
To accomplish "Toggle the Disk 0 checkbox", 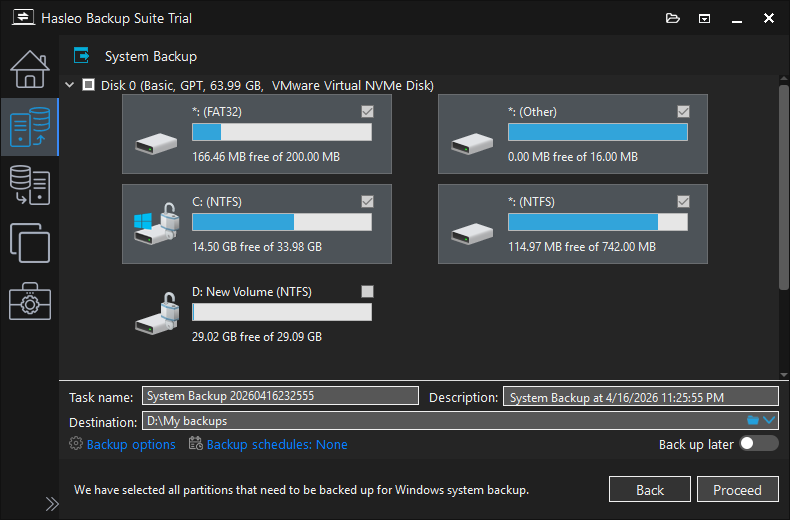I will [x=88, y=85].
